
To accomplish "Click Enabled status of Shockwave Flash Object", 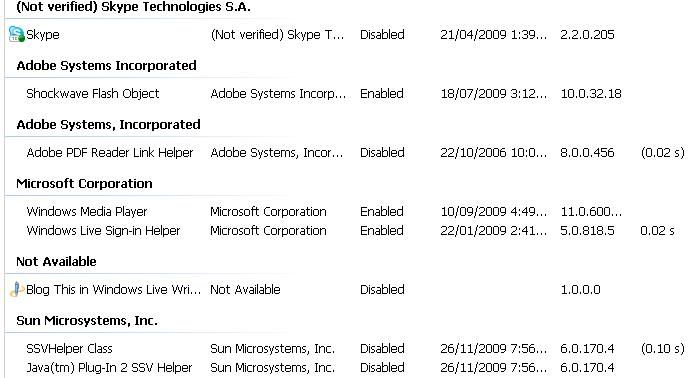I will click(382, 93).
